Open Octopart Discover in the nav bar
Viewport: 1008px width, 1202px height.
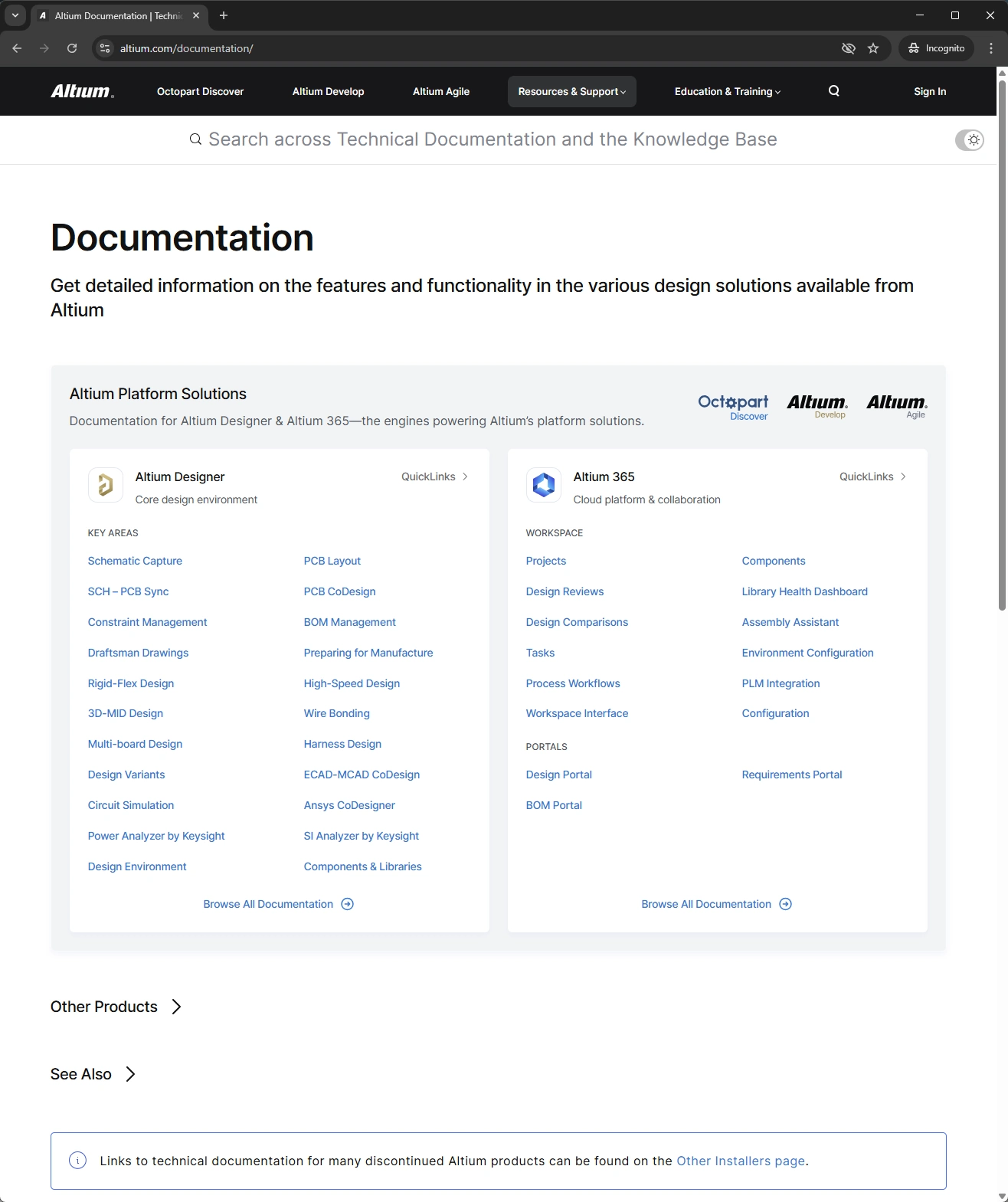click(201, 91)
